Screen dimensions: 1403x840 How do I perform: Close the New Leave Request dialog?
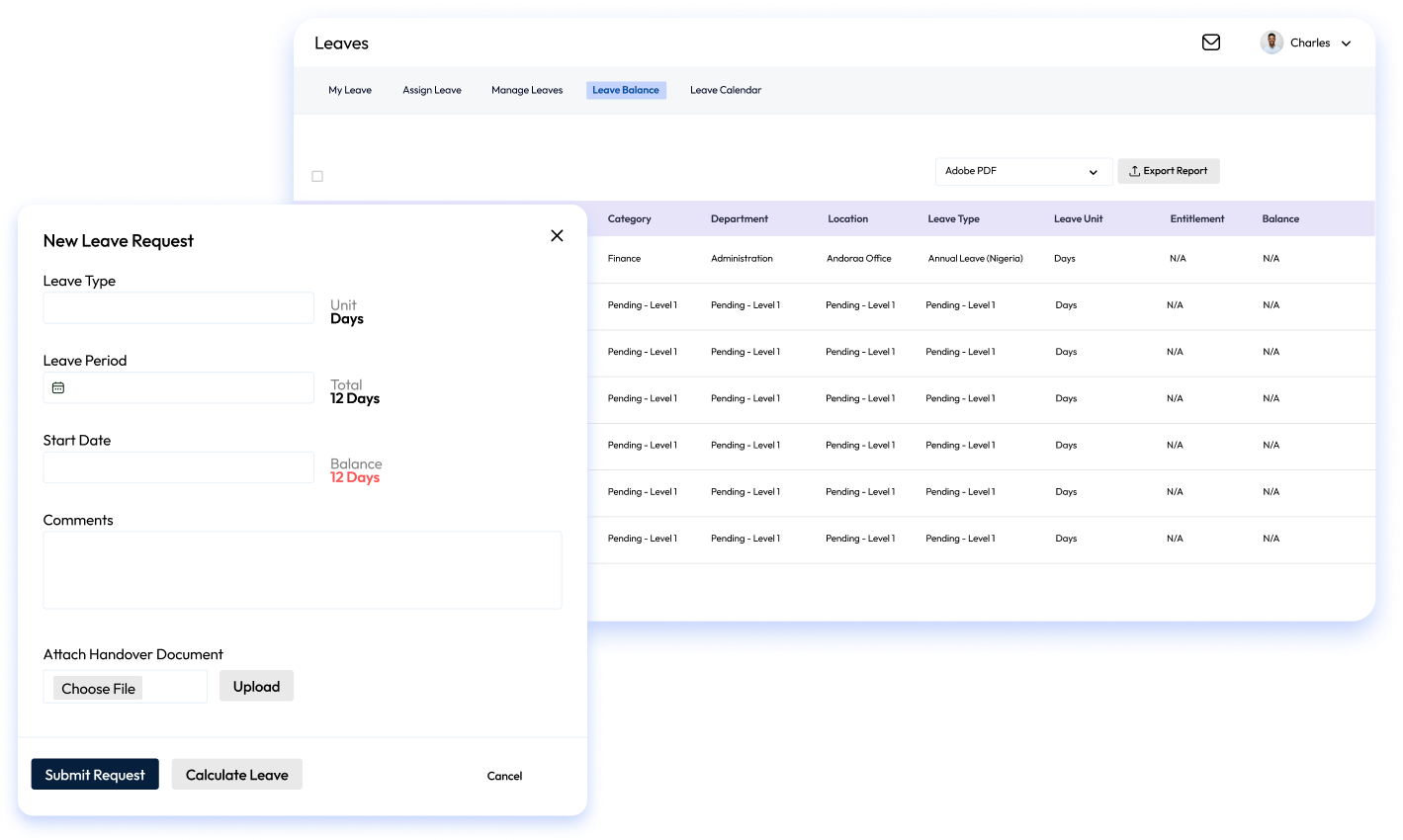(x=557, y=235)
